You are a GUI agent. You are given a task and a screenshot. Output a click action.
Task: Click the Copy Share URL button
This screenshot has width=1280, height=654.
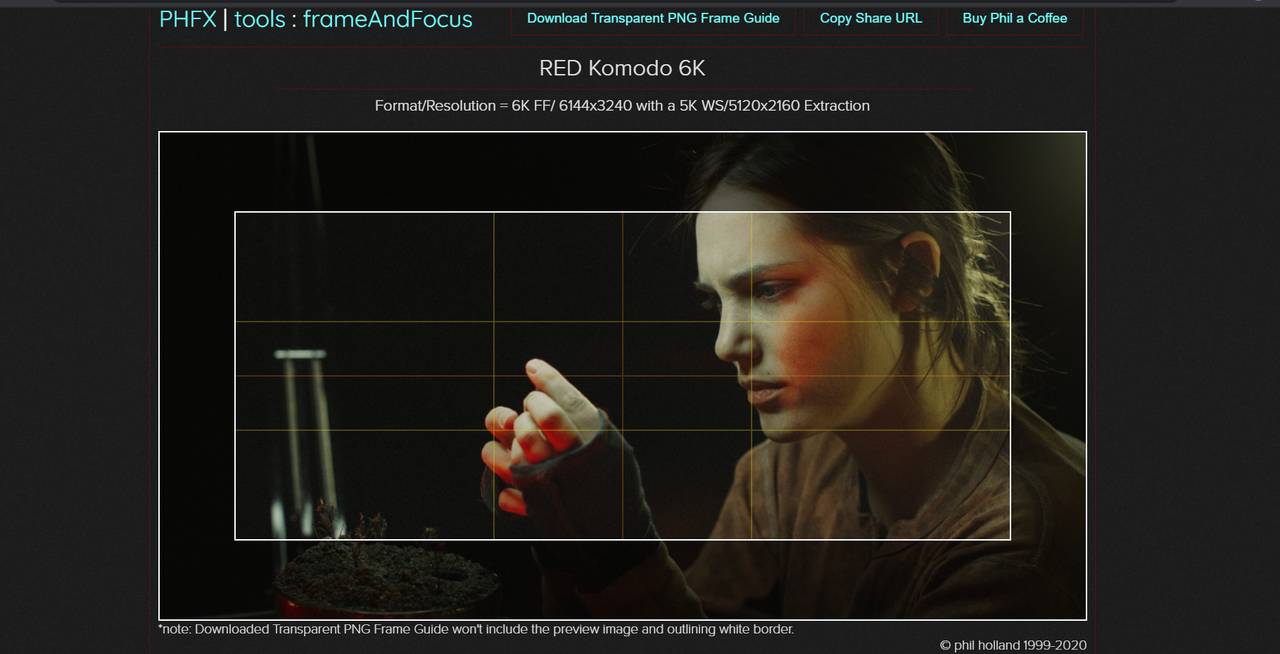pos(871,18)
